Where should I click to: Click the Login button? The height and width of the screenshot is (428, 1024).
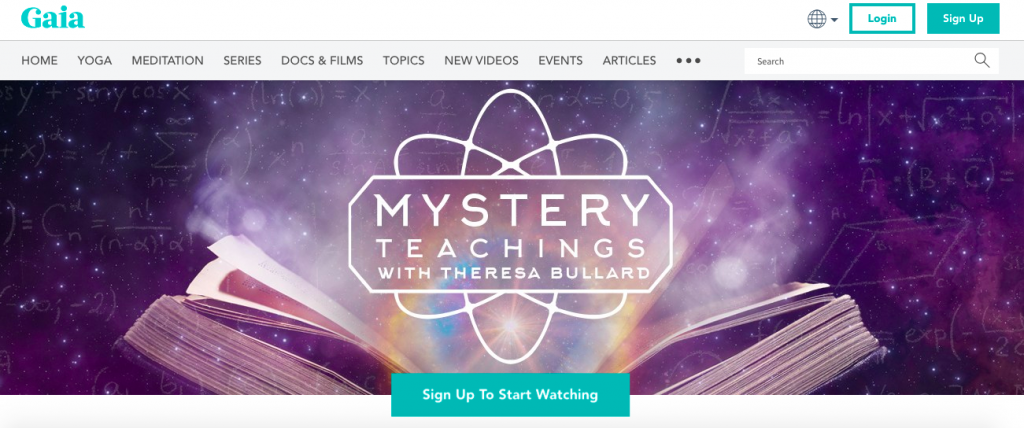tap(882, 18)
